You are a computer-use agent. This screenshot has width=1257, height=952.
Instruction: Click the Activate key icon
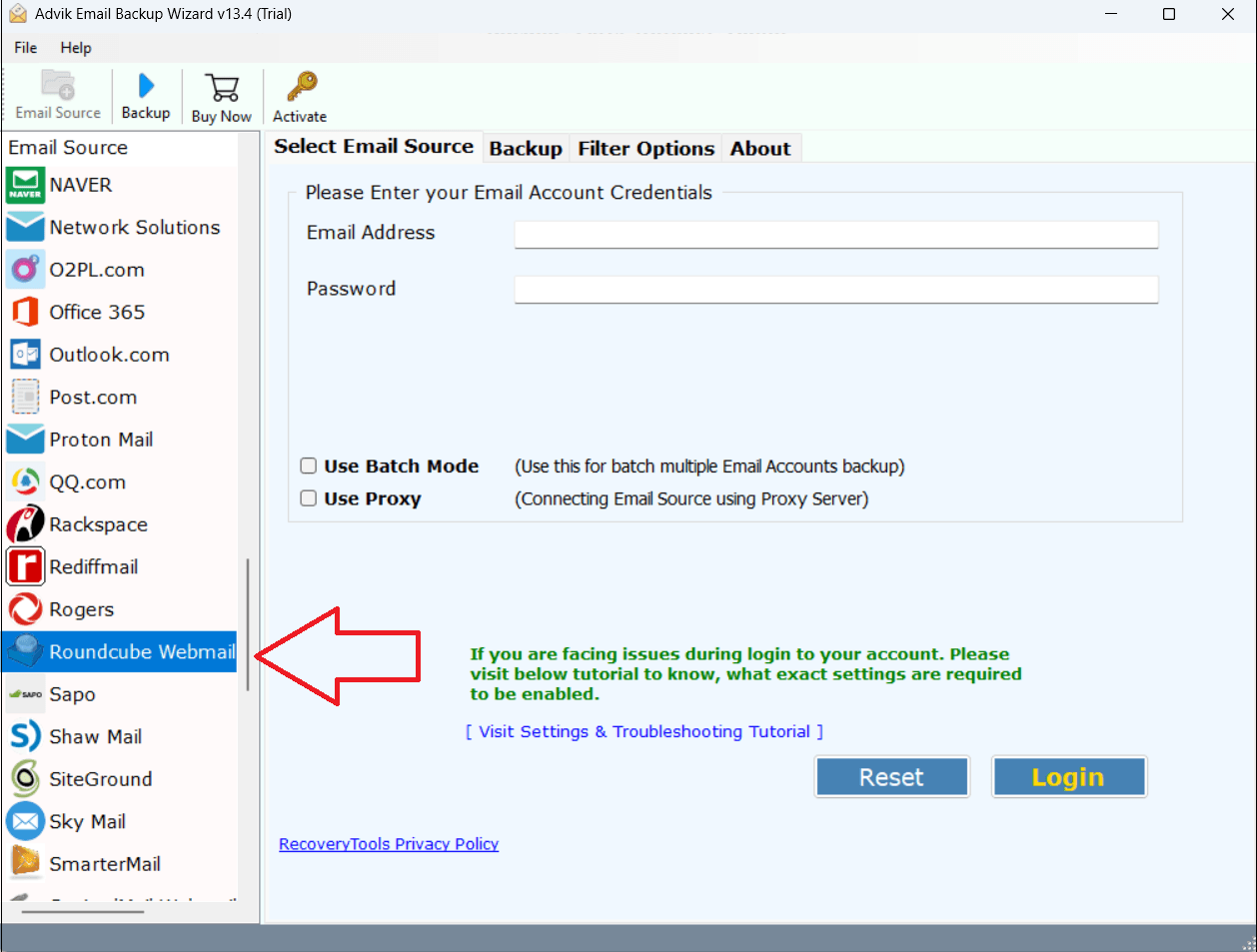301,87
